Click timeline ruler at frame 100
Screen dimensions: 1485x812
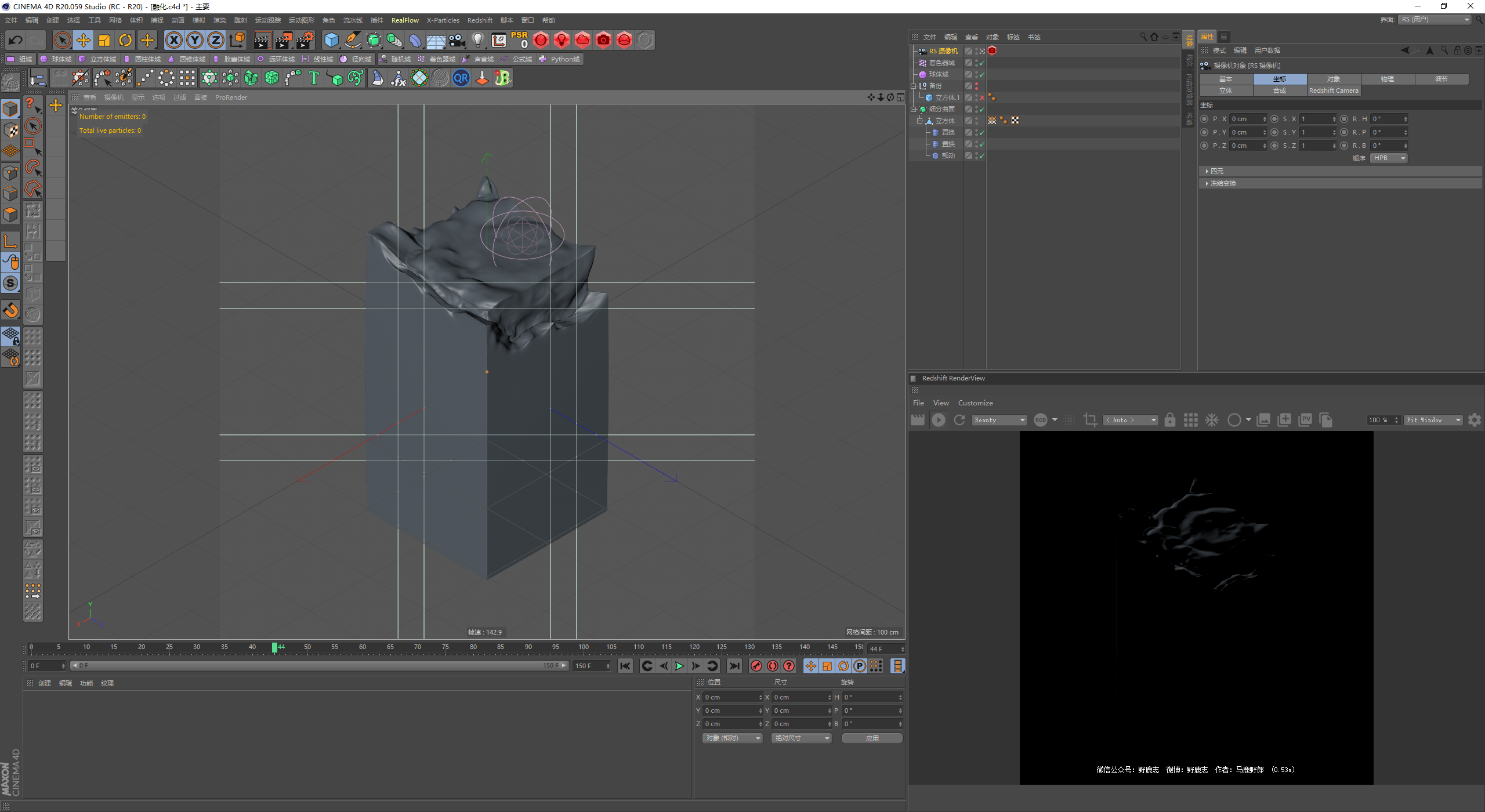(x=584, y=647)
